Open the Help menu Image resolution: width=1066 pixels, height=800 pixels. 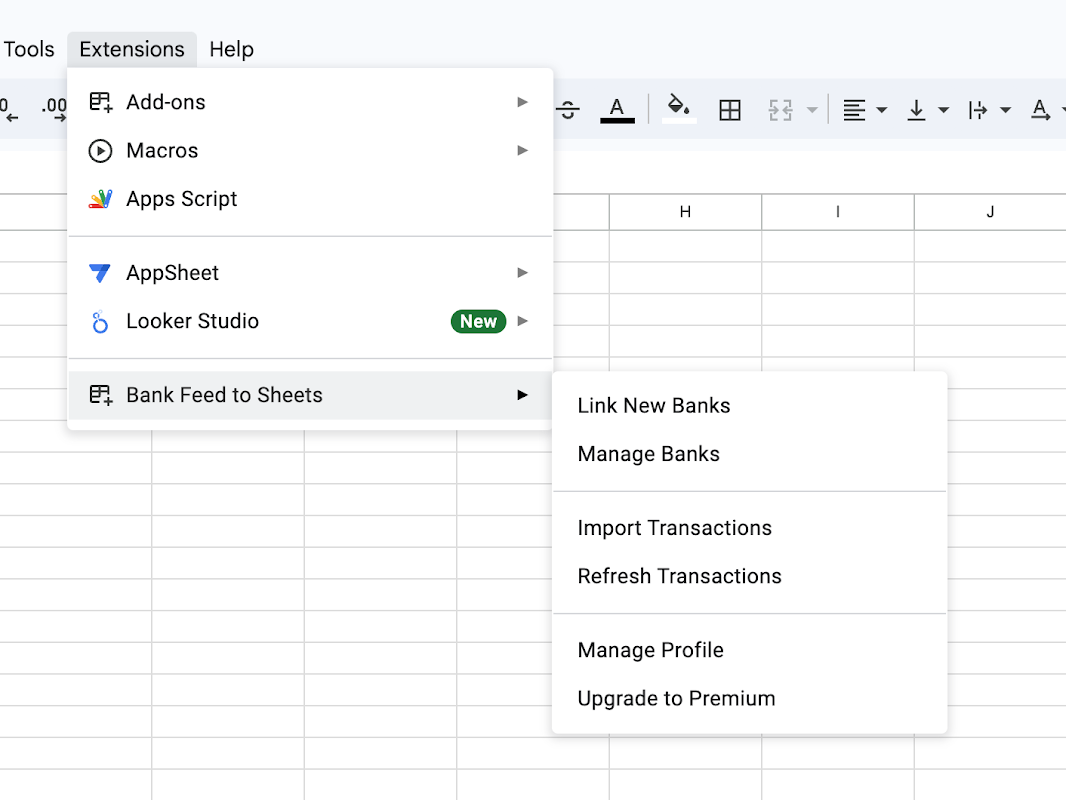[x=231, y=50]
